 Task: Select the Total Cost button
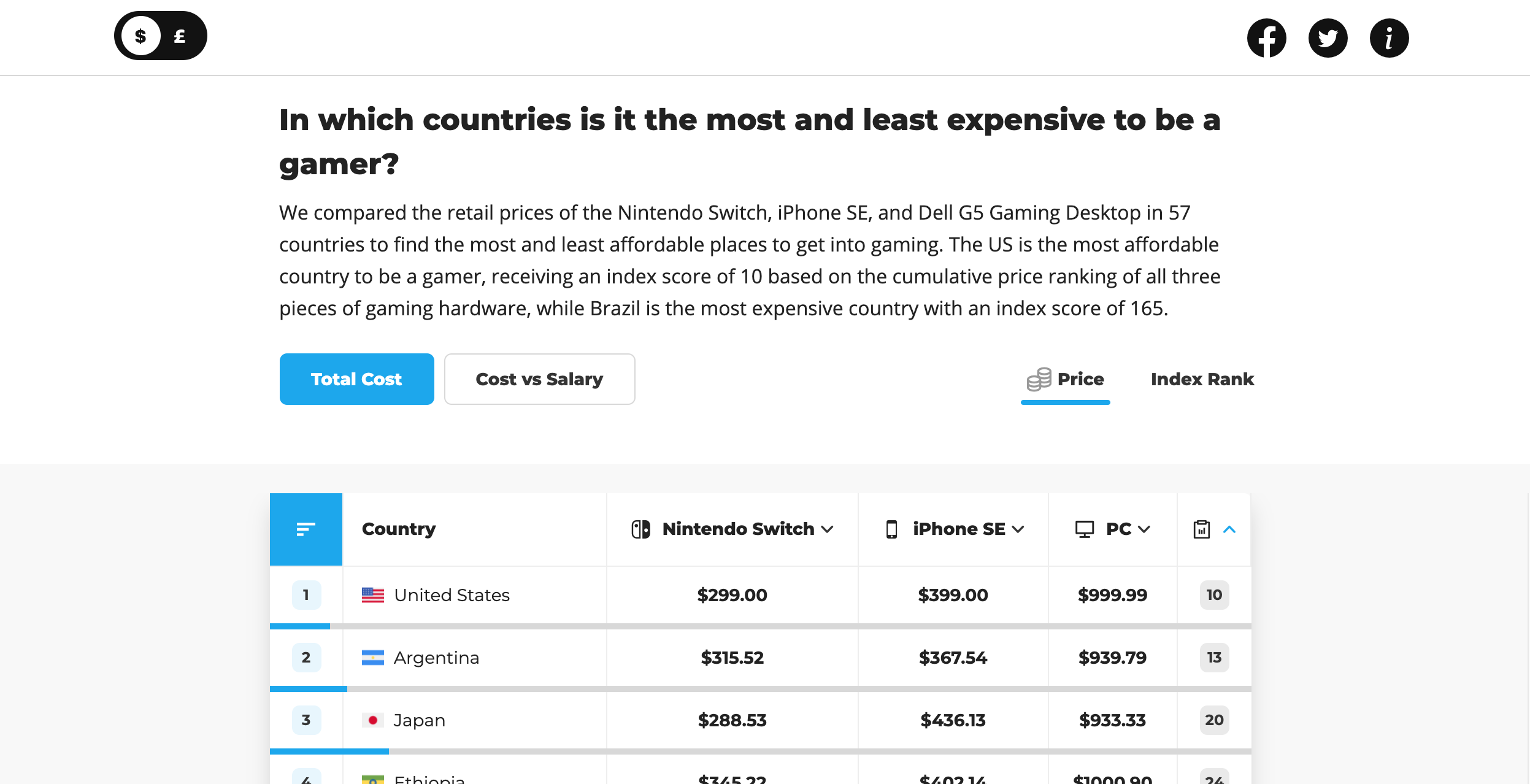point(356,379)
